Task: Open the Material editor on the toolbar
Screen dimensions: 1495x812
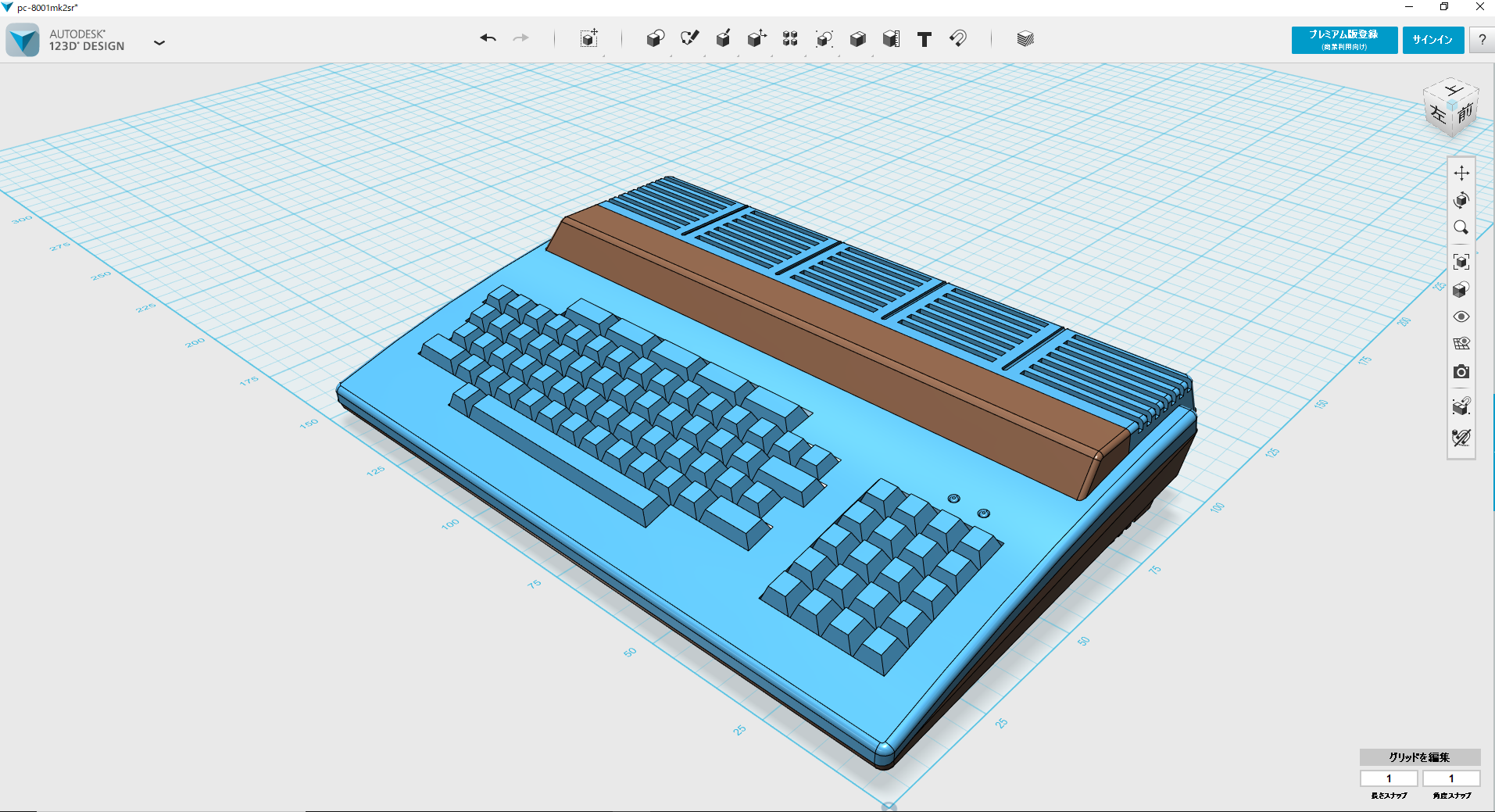Action: point(1025,38)
